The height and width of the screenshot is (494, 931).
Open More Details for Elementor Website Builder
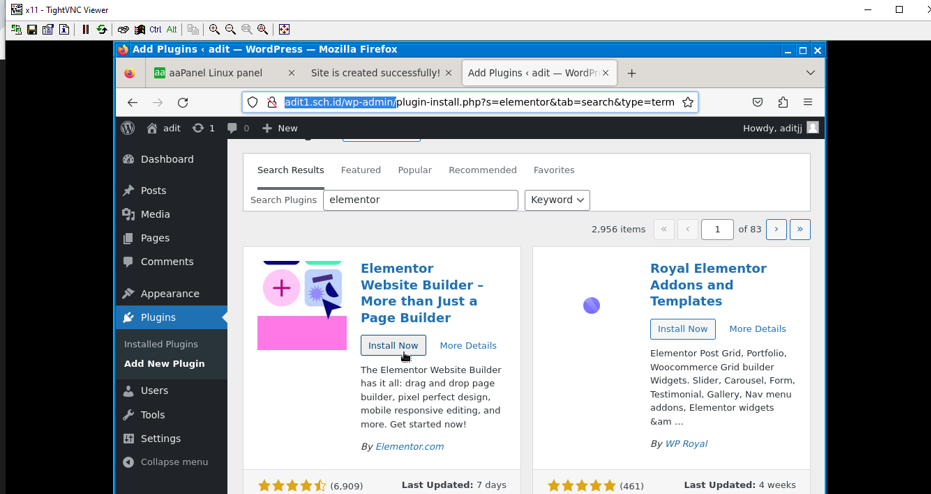click(468, 346)
